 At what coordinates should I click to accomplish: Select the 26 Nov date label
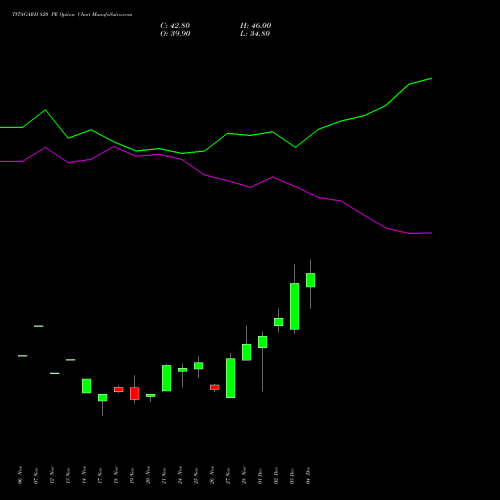point(212,475)
